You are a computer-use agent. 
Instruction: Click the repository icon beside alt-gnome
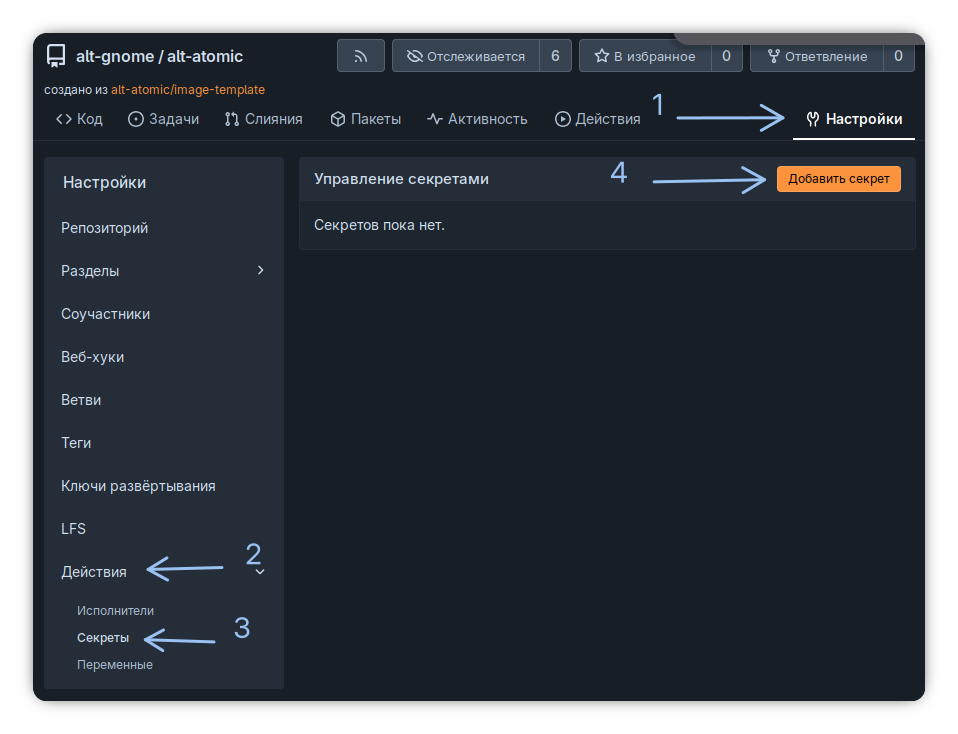point(56,56)
